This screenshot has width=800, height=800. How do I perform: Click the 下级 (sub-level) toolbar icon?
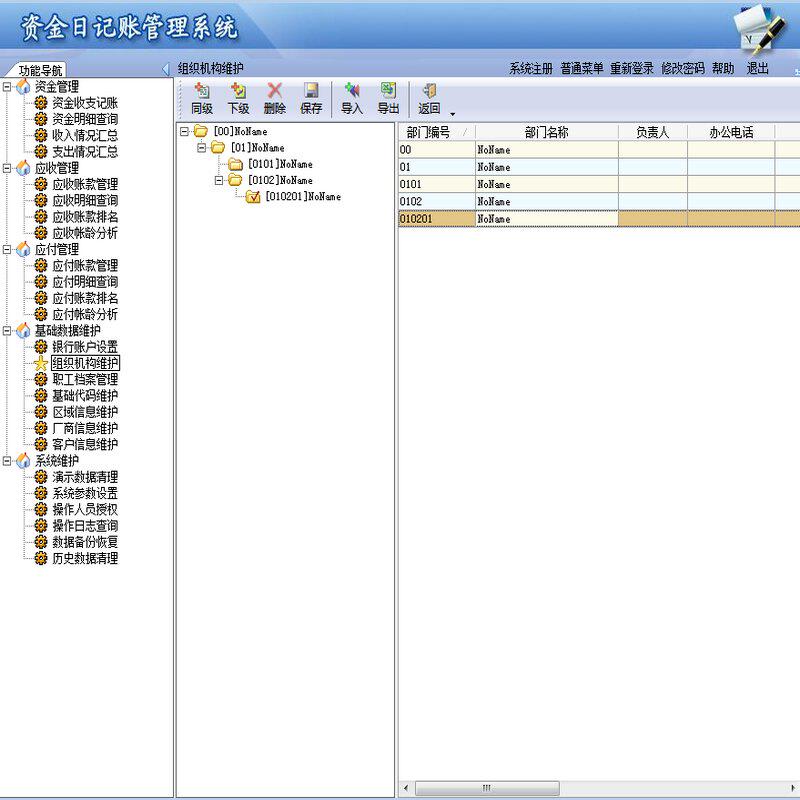point(238,98)
